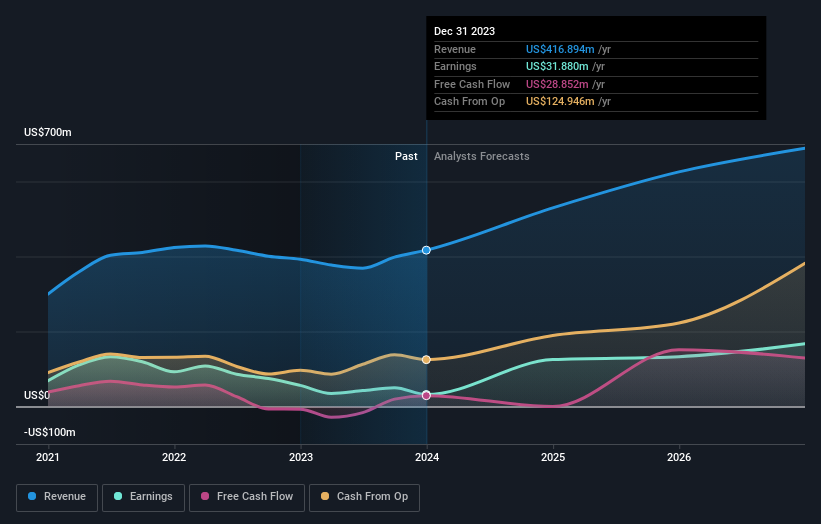Click the Cash From Op label in tooltip
This screenshot has height=524, width=821.
click(470, 102)
